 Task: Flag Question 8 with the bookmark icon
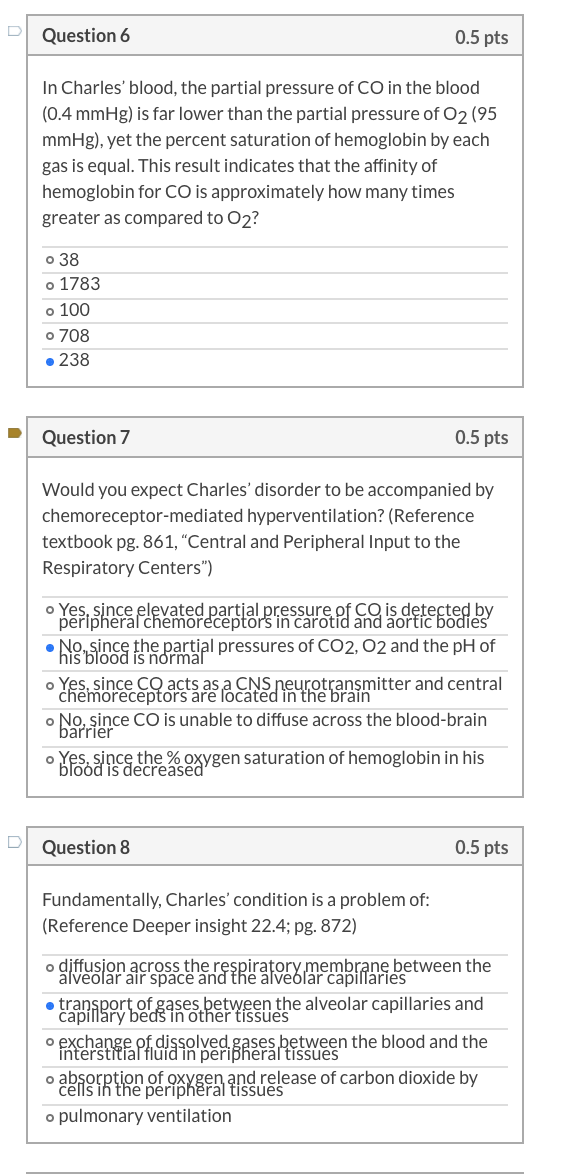[14, 842]
